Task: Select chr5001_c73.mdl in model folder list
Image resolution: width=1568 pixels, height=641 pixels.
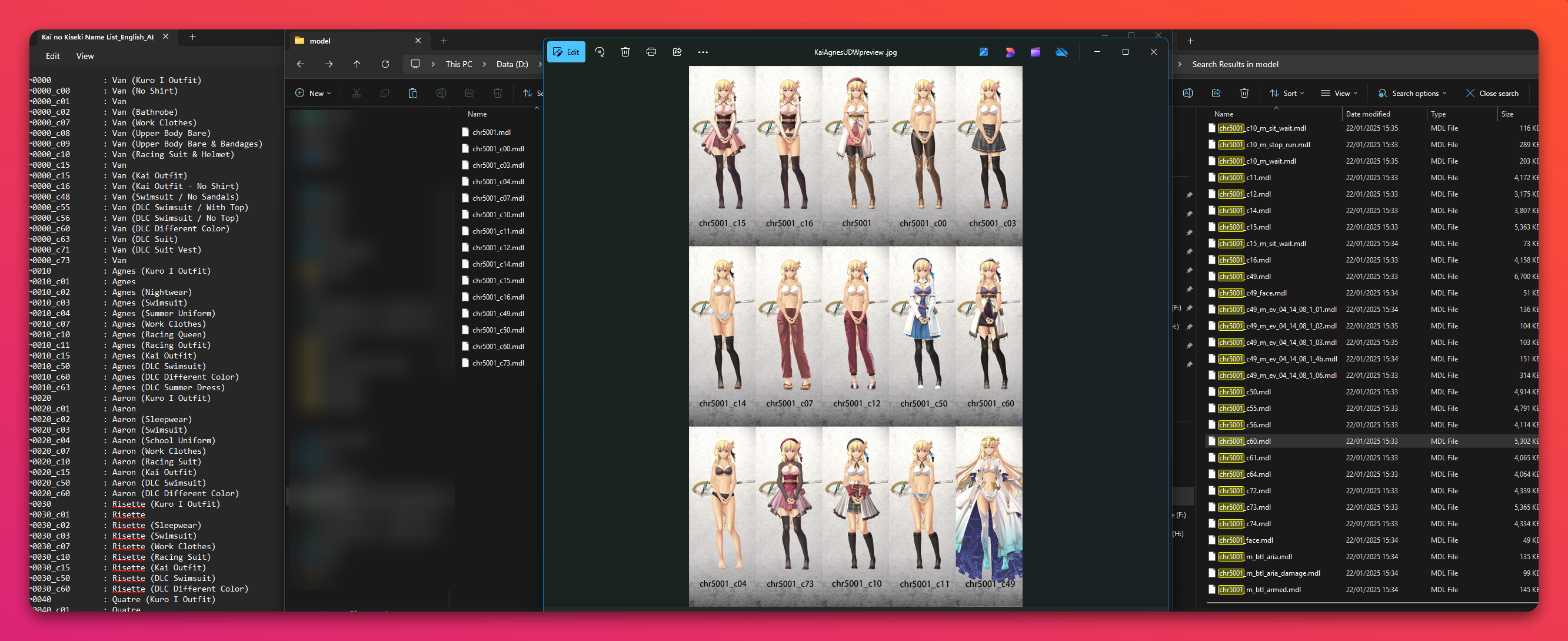Action: 498,363
